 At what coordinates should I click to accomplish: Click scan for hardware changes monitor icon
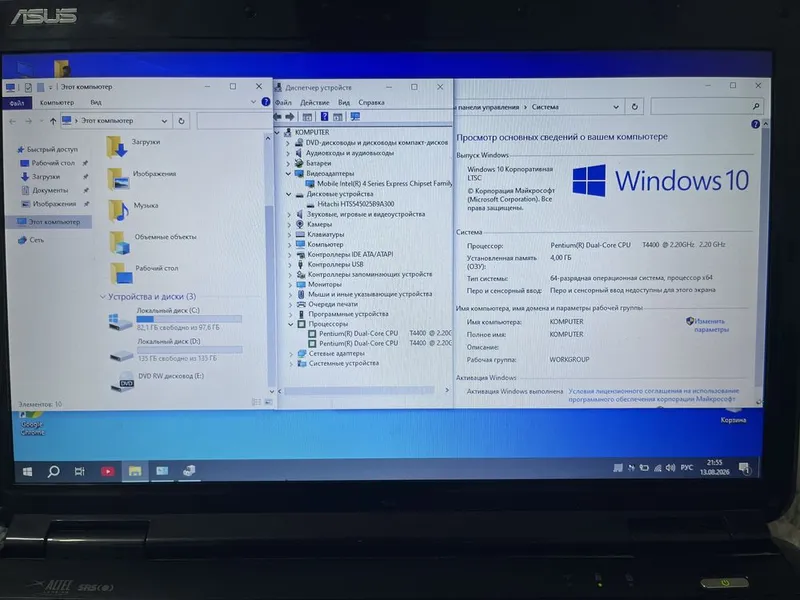point(355,117)
